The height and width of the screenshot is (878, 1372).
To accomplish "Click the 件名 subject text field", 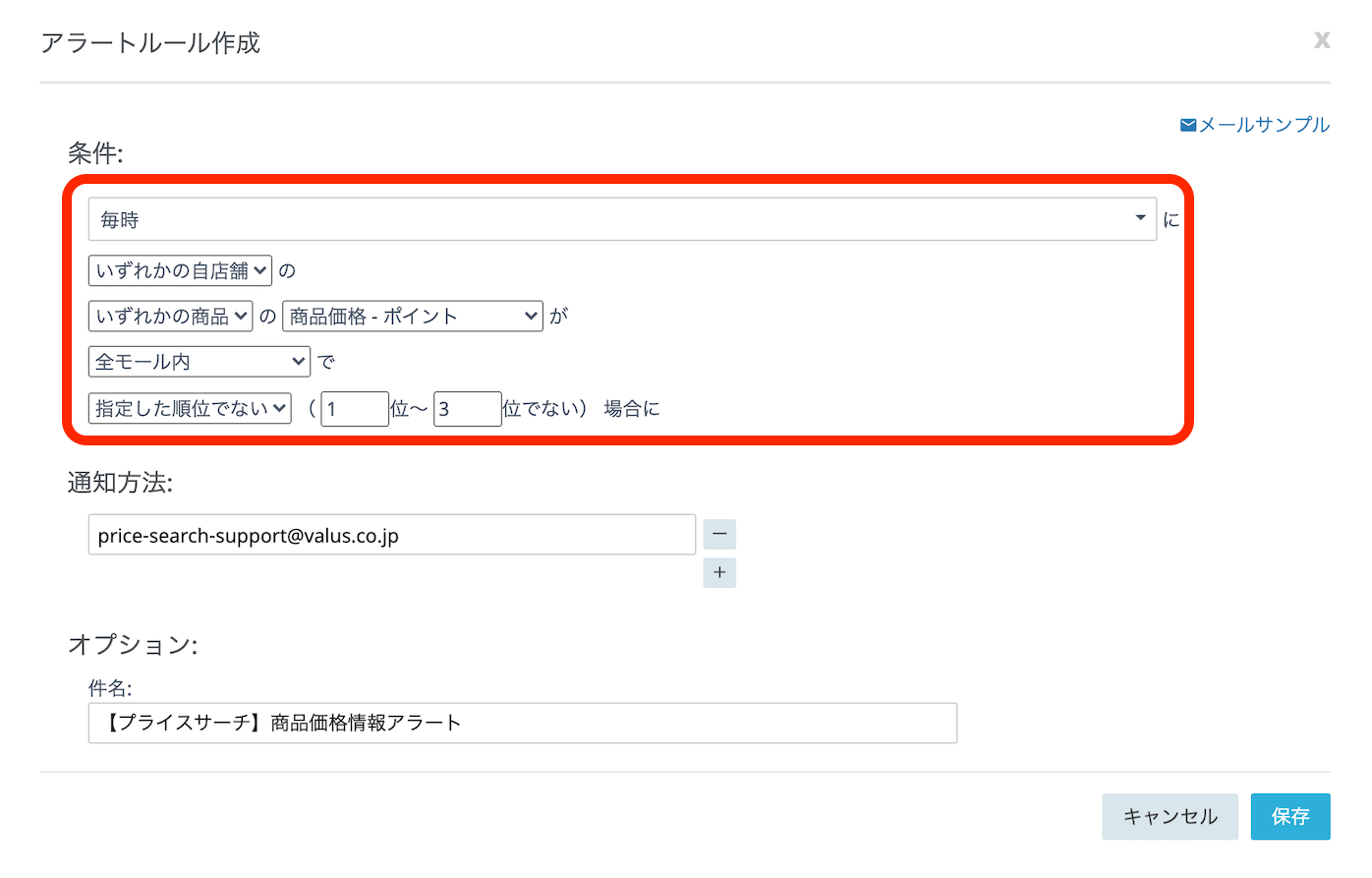I will pos(522,723).
